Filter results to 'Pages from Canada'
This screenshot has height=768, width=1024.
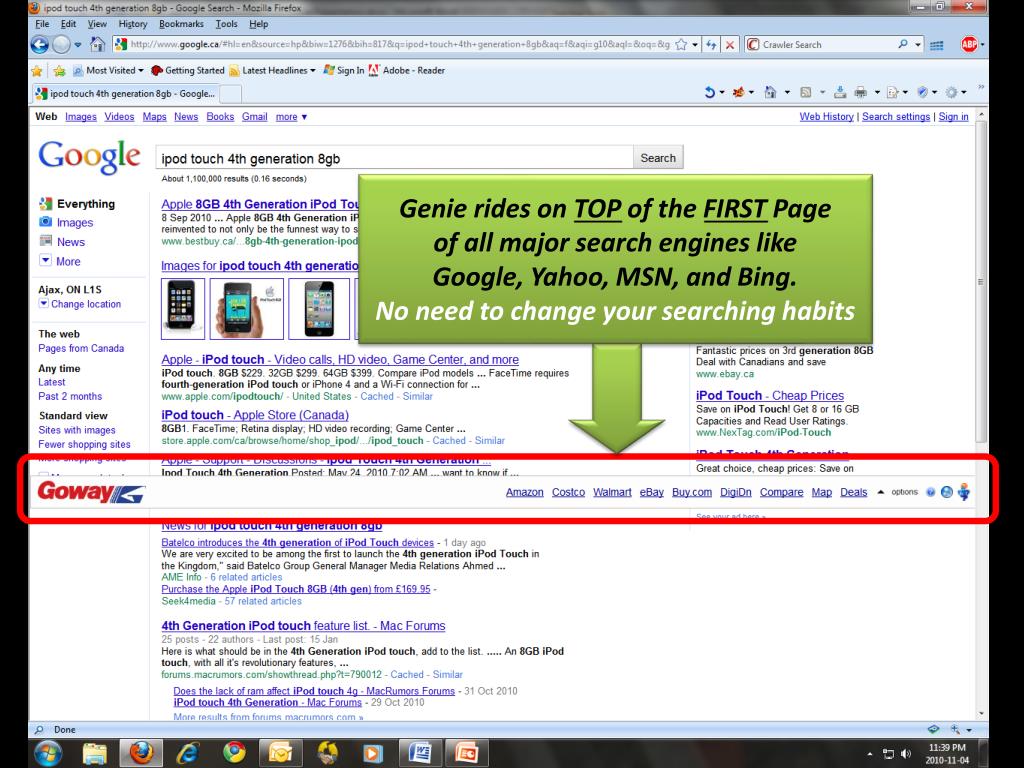(x=81, y=349)
